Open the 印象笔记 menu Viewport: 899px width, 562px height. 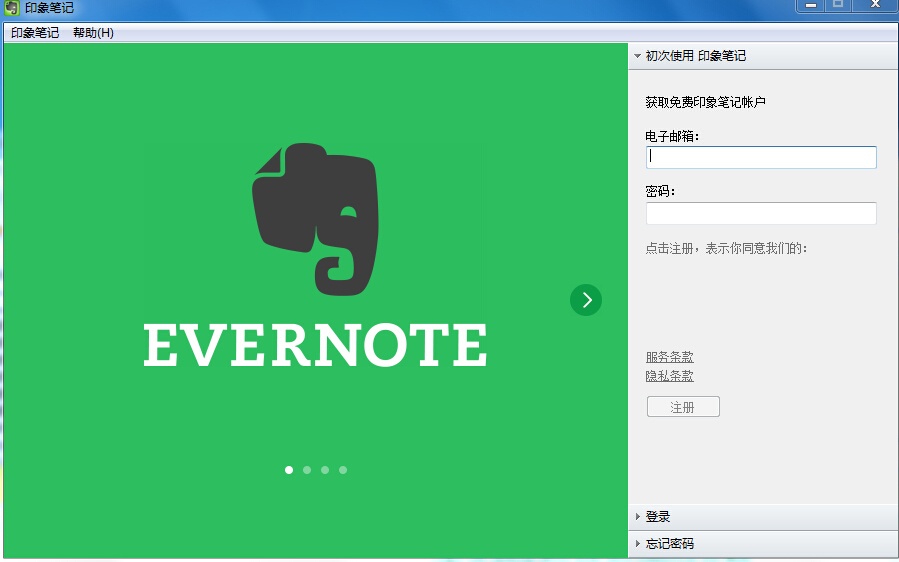35,33
